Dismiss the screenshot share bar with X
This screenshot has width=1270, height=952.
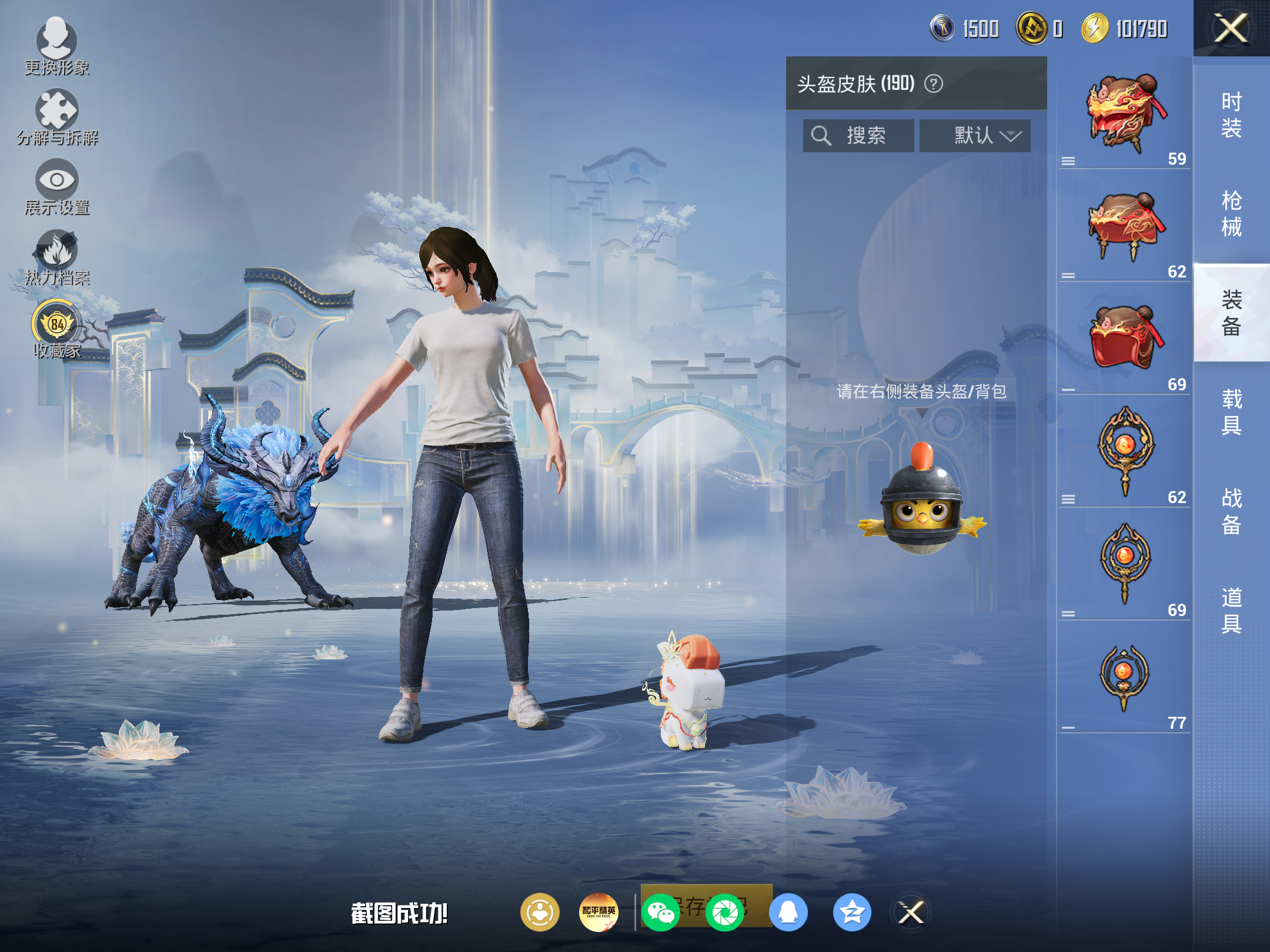point(911,912)
